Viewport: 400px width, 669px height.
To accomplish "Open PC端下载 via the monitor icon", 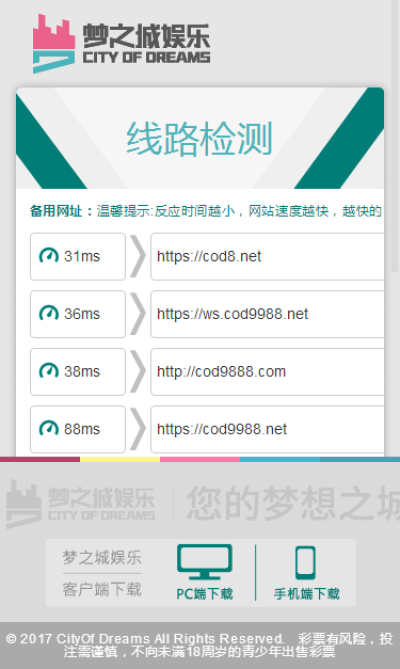I will coord(205,562).
